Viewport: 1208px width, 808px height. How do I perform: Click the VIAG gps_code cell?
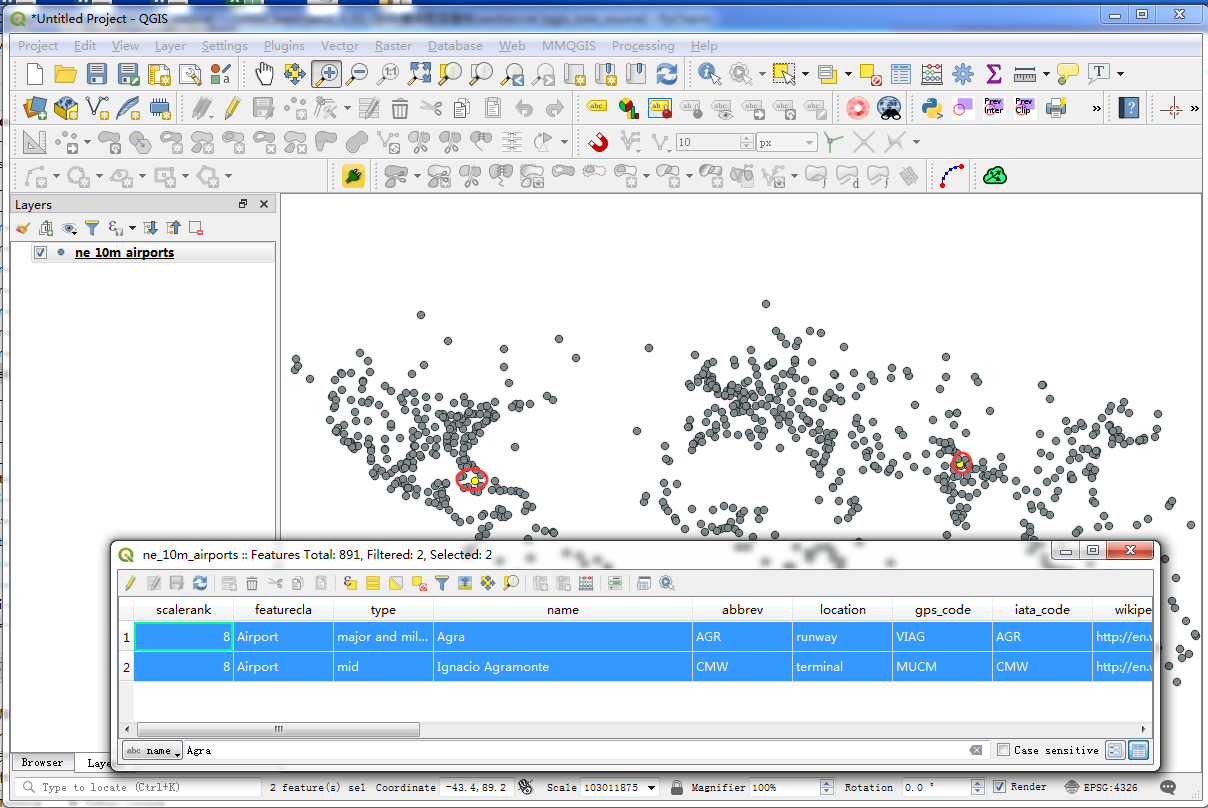point(942,636)
